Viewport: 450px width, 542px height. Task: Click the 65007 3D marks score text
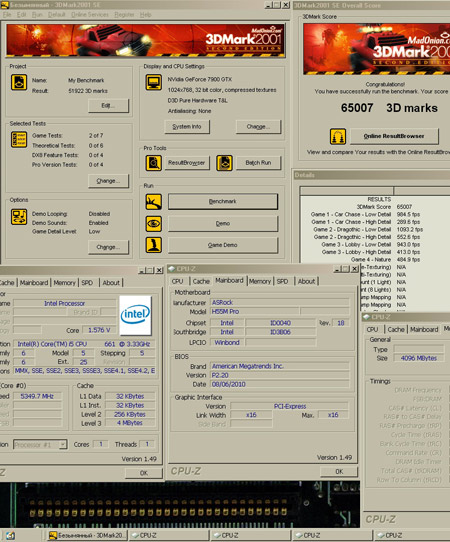click(389, 108)
